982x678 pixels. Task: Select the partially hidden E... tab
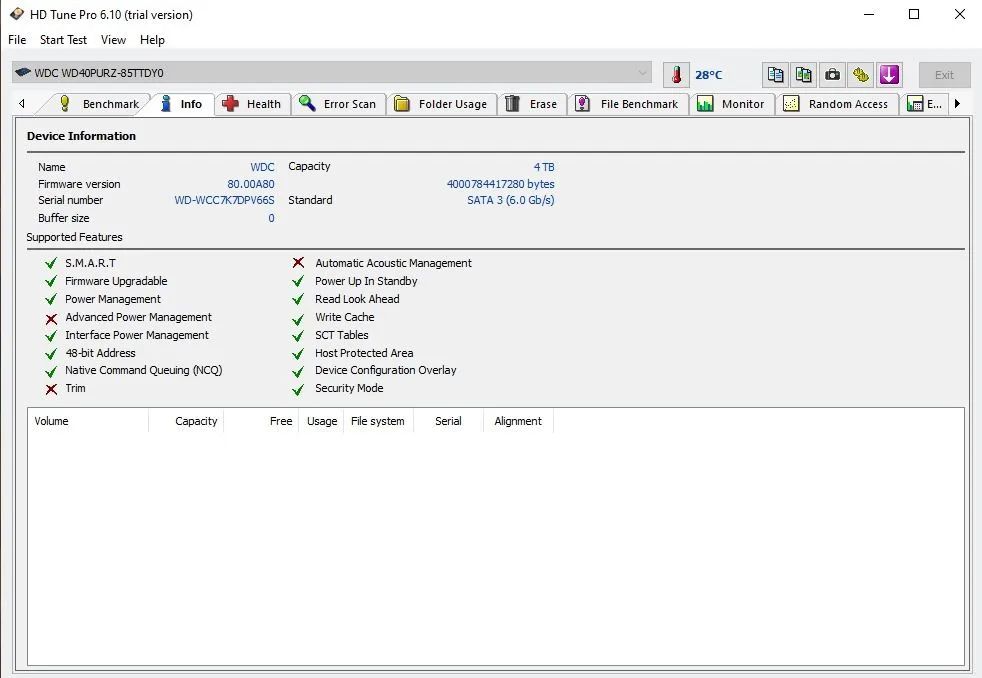pos(924,104)
